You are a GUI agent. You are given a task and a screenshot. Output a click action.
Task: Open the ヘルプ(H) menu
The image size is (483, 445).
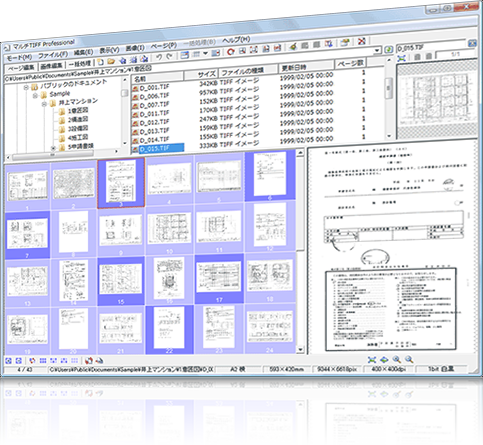(236, 40)
